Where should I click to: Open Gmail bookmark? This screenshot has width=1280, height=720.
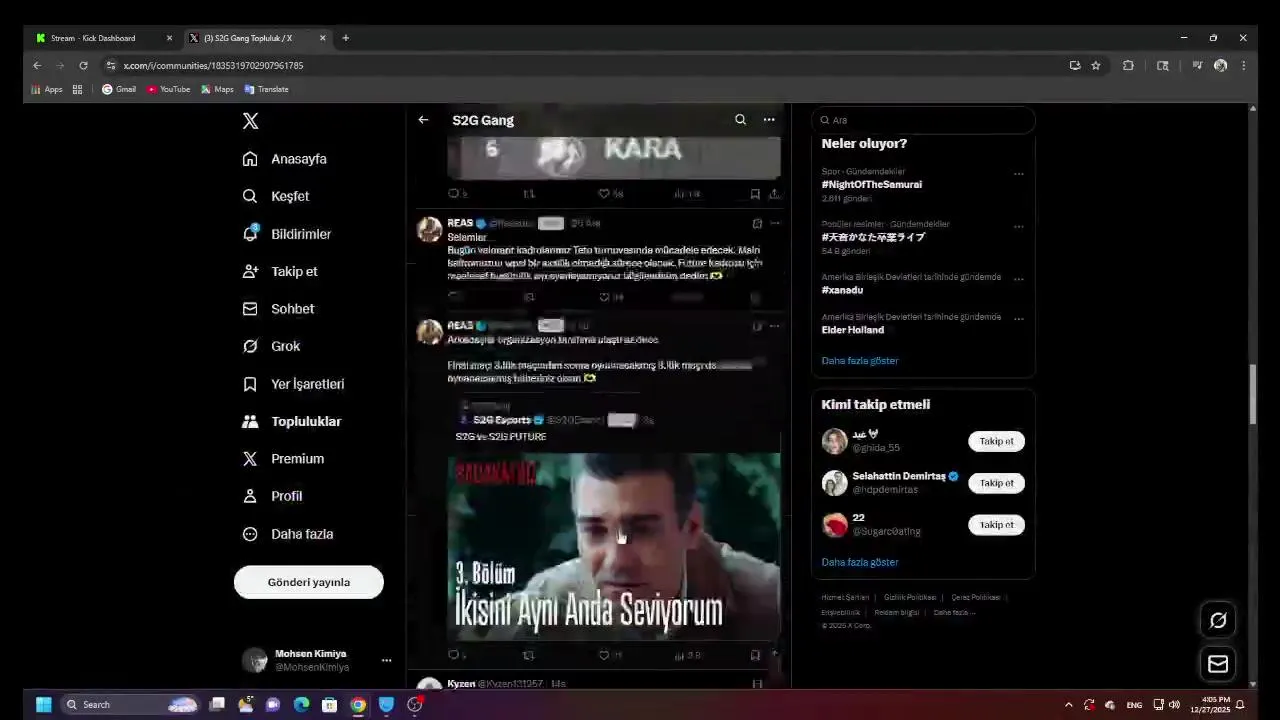click(x=119, y=89)
